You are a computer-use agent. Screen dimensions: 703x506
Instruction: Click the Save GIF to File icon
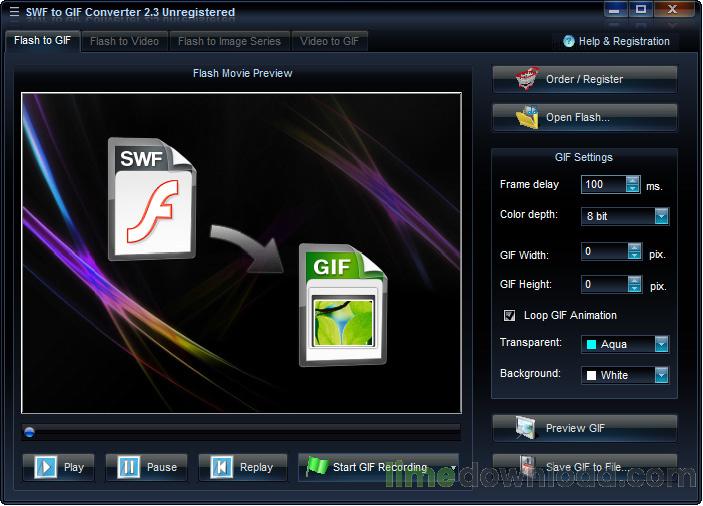click(x=526, y=466)
